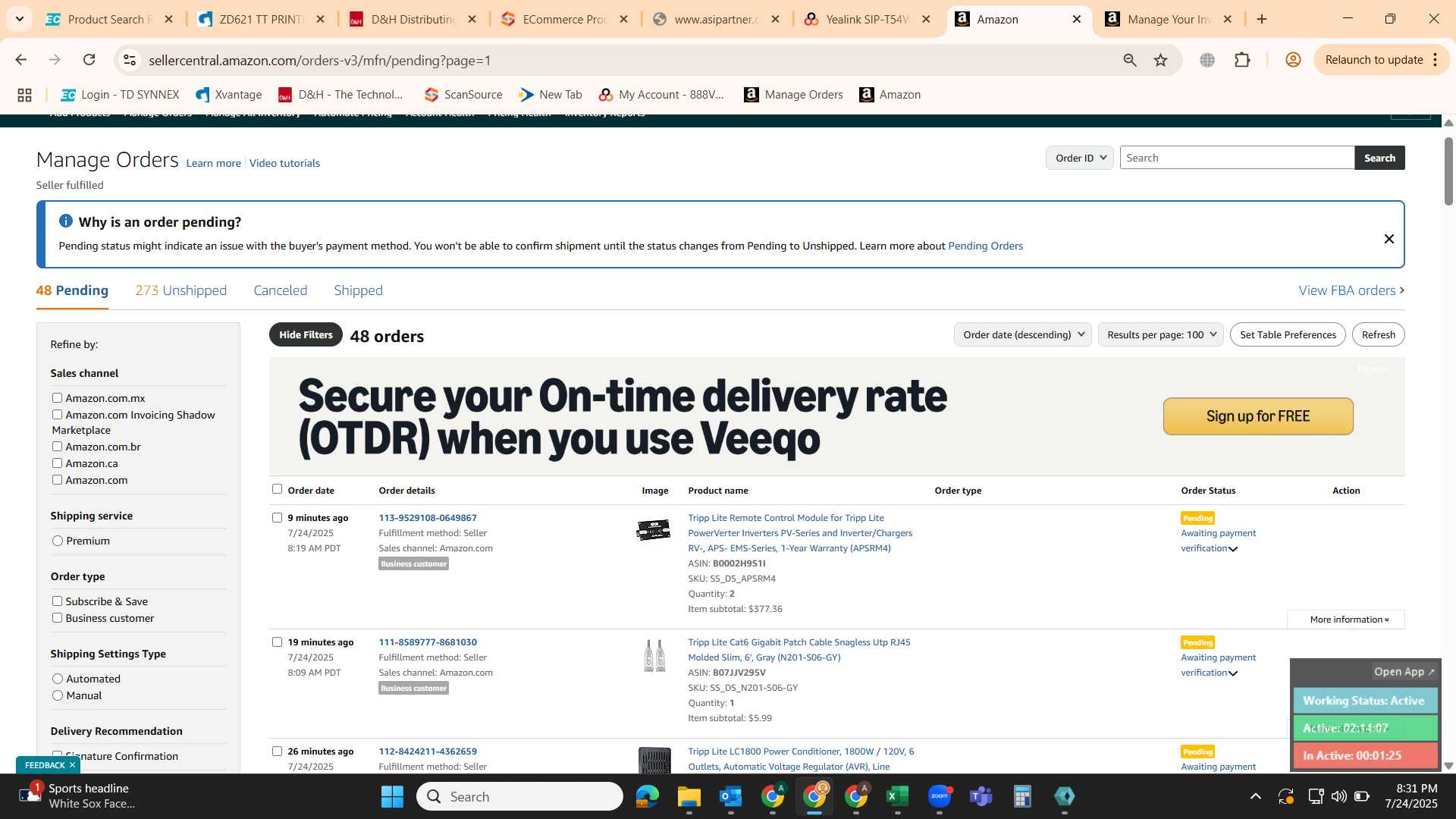Open Order date (descending) sort dropdown
The height and width of the screenshot is (819, 1456).
(x=1023, y=334)
